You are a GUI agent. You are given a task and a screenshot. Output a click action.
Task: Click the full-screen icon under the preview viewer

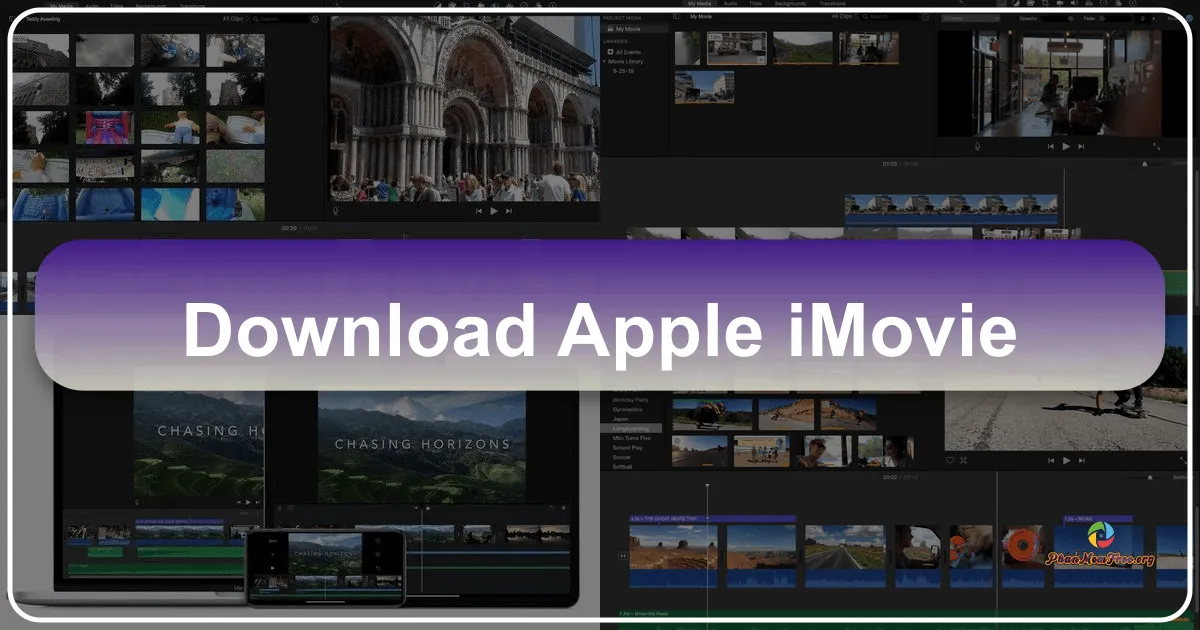tap(1157, 146)
